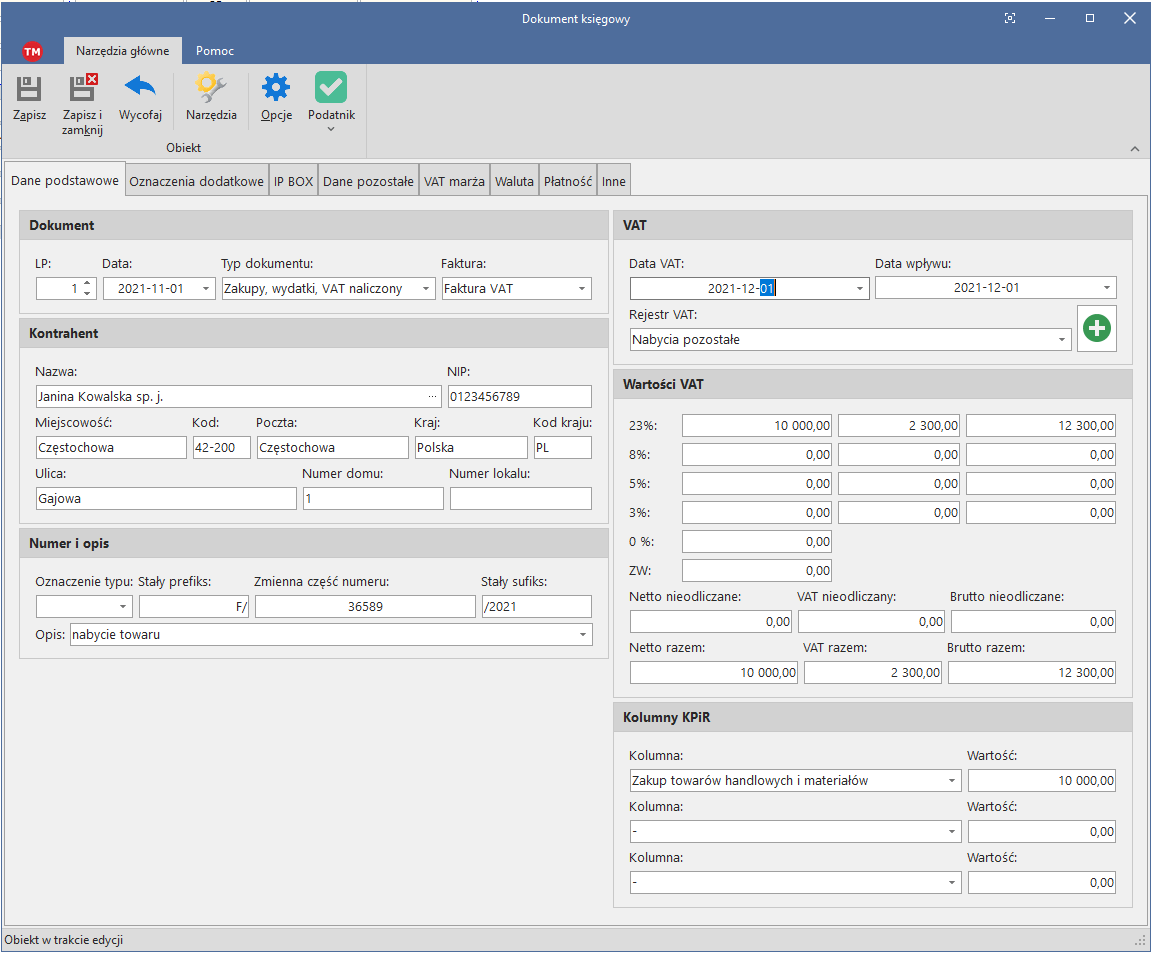
Task: Click Zapisz i zamknij icon
Action: pos(82,90)
